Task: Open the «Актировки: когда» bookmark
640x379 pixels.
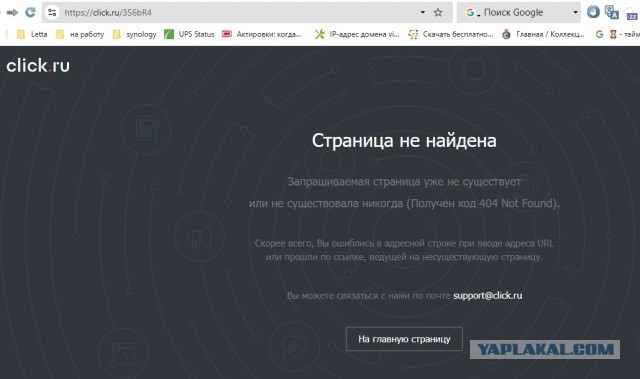Action: [262, 34]
